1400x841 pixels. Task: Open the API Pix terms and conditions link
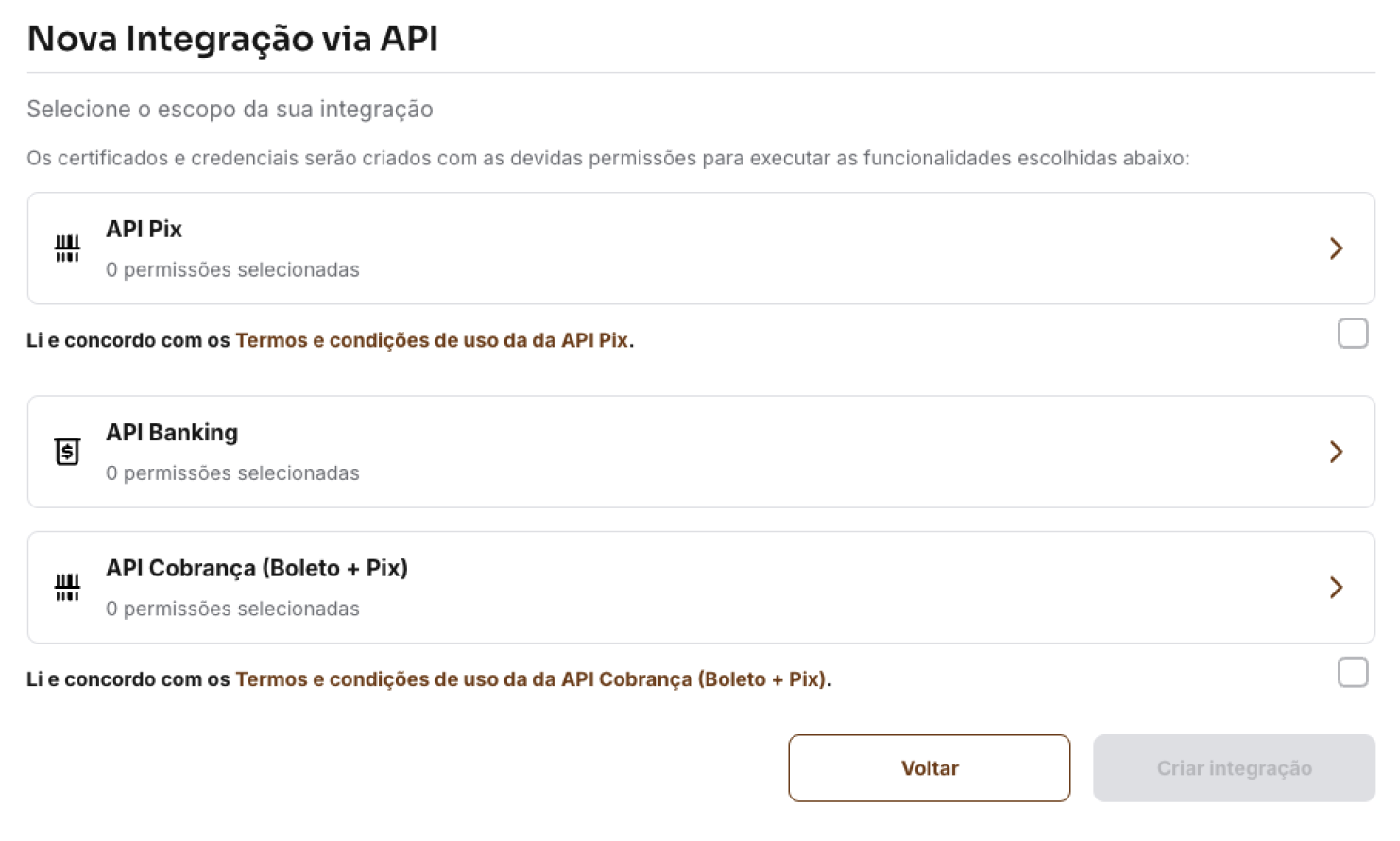coord(432,340)
